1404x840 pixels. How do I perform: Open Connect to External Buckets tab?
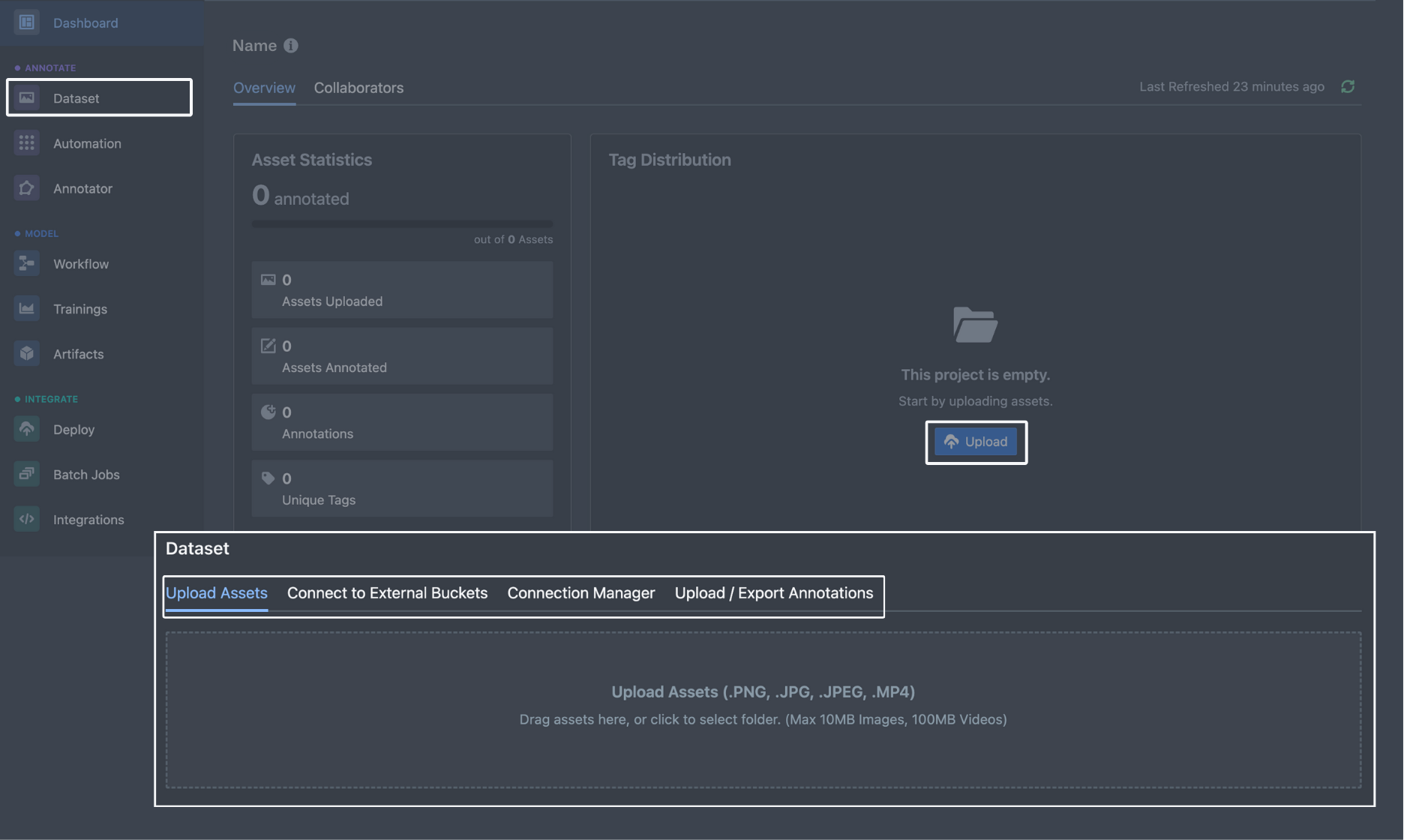[387, 592]
